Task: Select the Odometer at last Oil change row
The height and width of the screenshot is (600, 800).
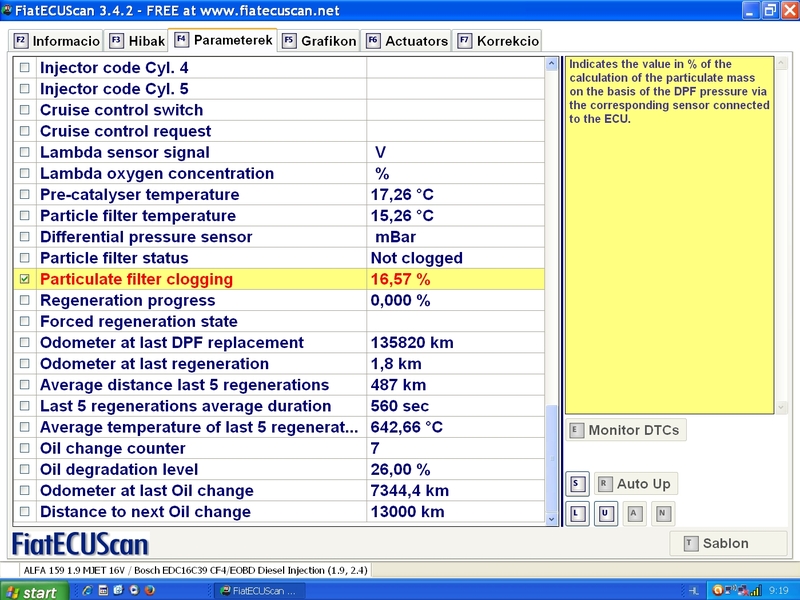Action: pos(279,490)
